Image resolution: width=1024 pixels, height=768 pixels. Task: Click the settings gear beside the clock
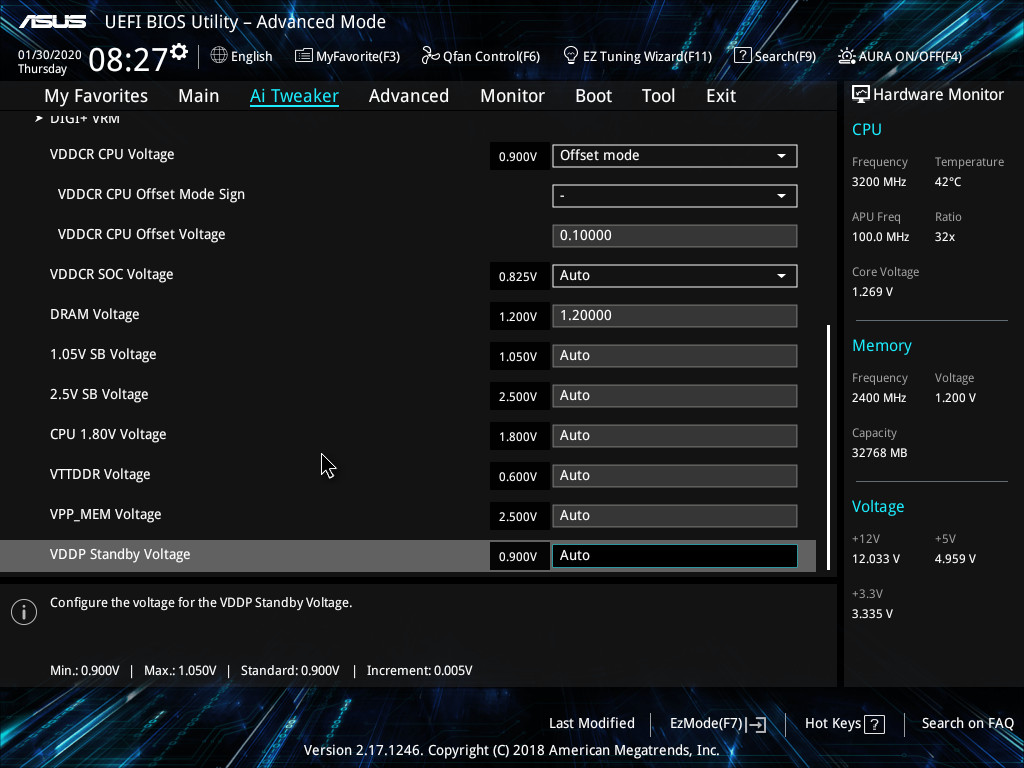click(179, 52)
